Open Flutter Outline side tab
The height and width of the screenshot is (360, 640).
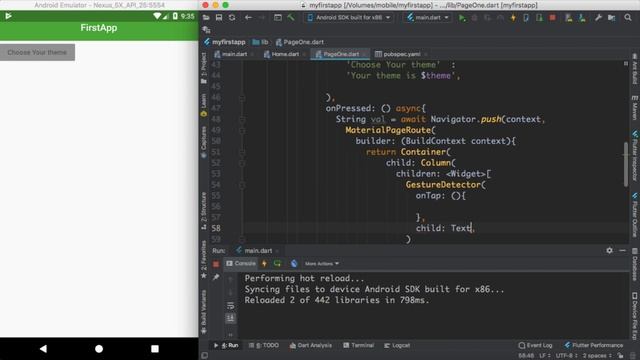click(x=635, y=215)
